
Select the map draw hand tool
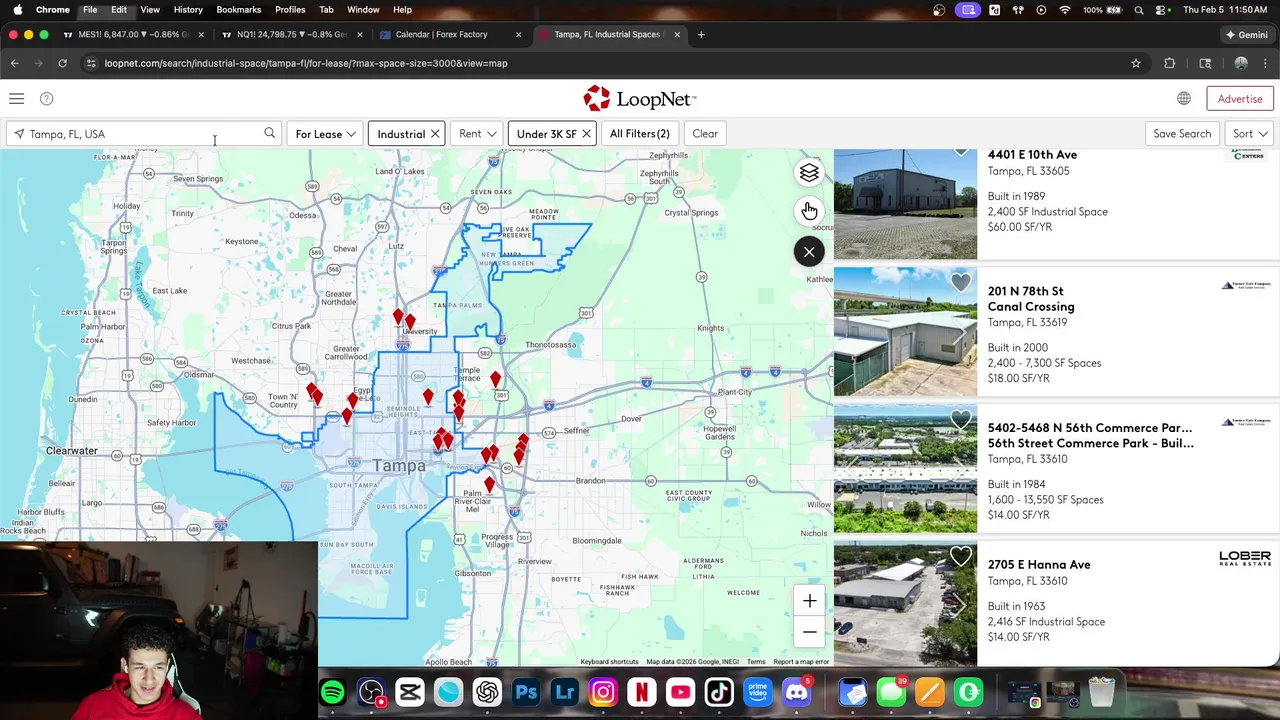[809, 211]
